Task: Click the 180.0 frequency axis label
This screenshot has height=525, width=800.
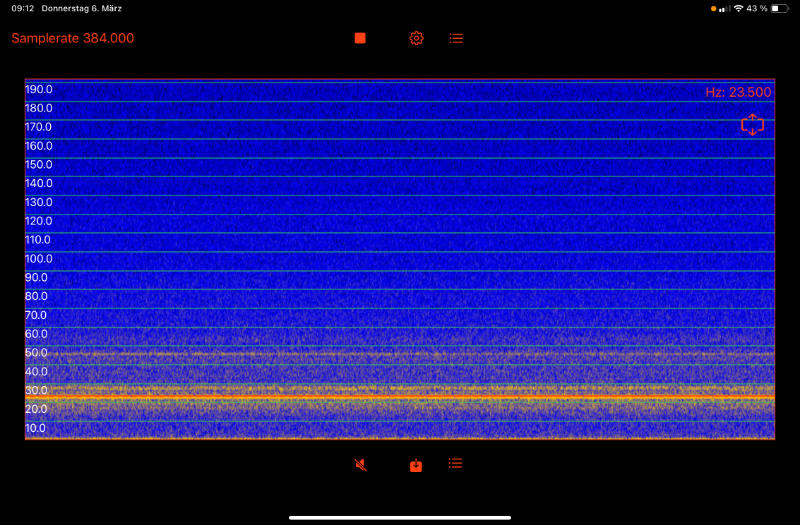Action: pos(39,108)
